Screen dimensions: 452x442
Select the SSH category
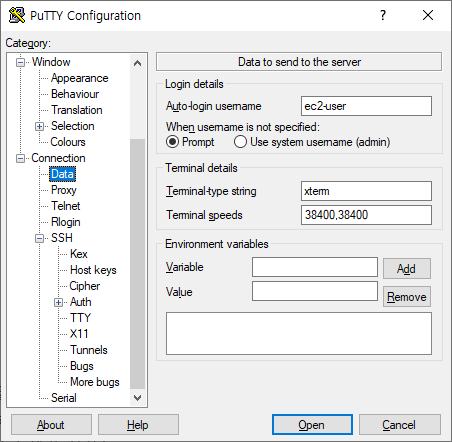[x=62, y=238]
